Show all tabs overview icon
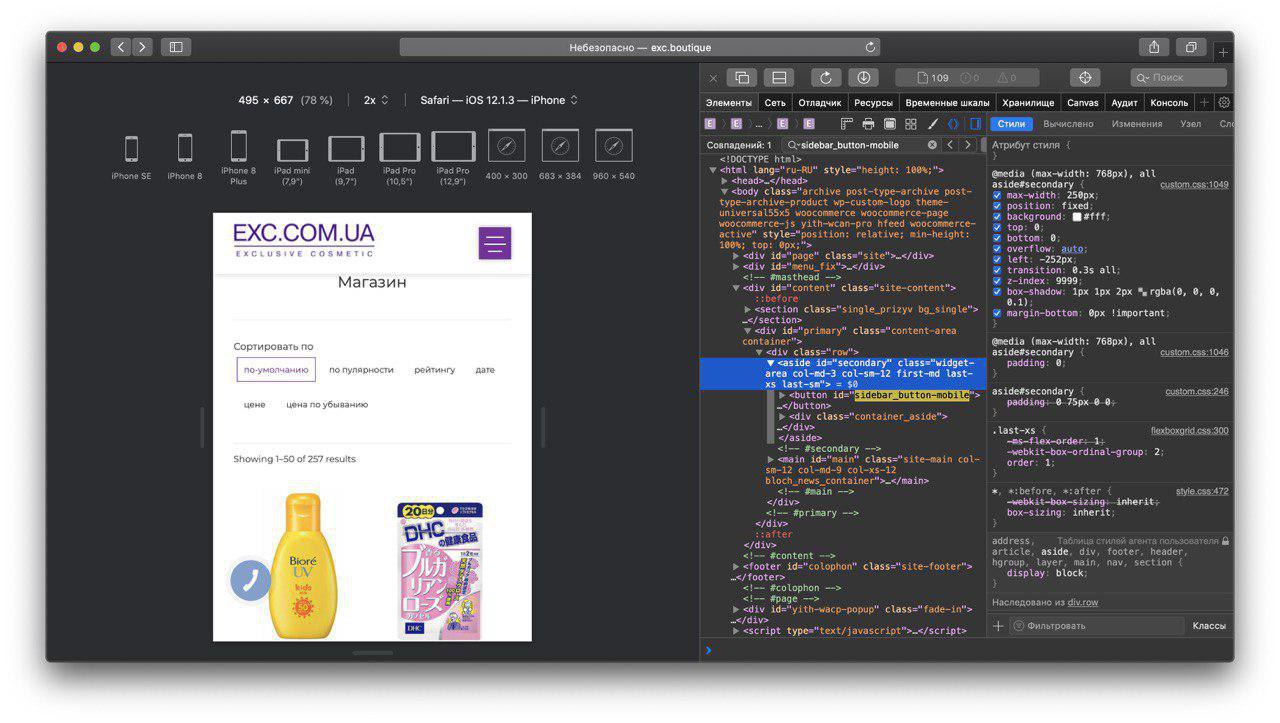 tap(1191, 47)
